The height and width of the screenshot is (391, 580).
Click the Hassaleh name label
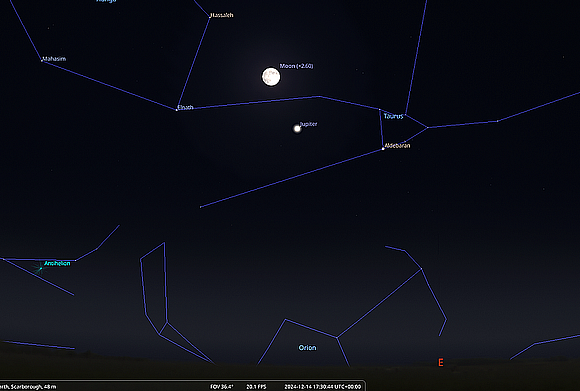click(222, 15)
